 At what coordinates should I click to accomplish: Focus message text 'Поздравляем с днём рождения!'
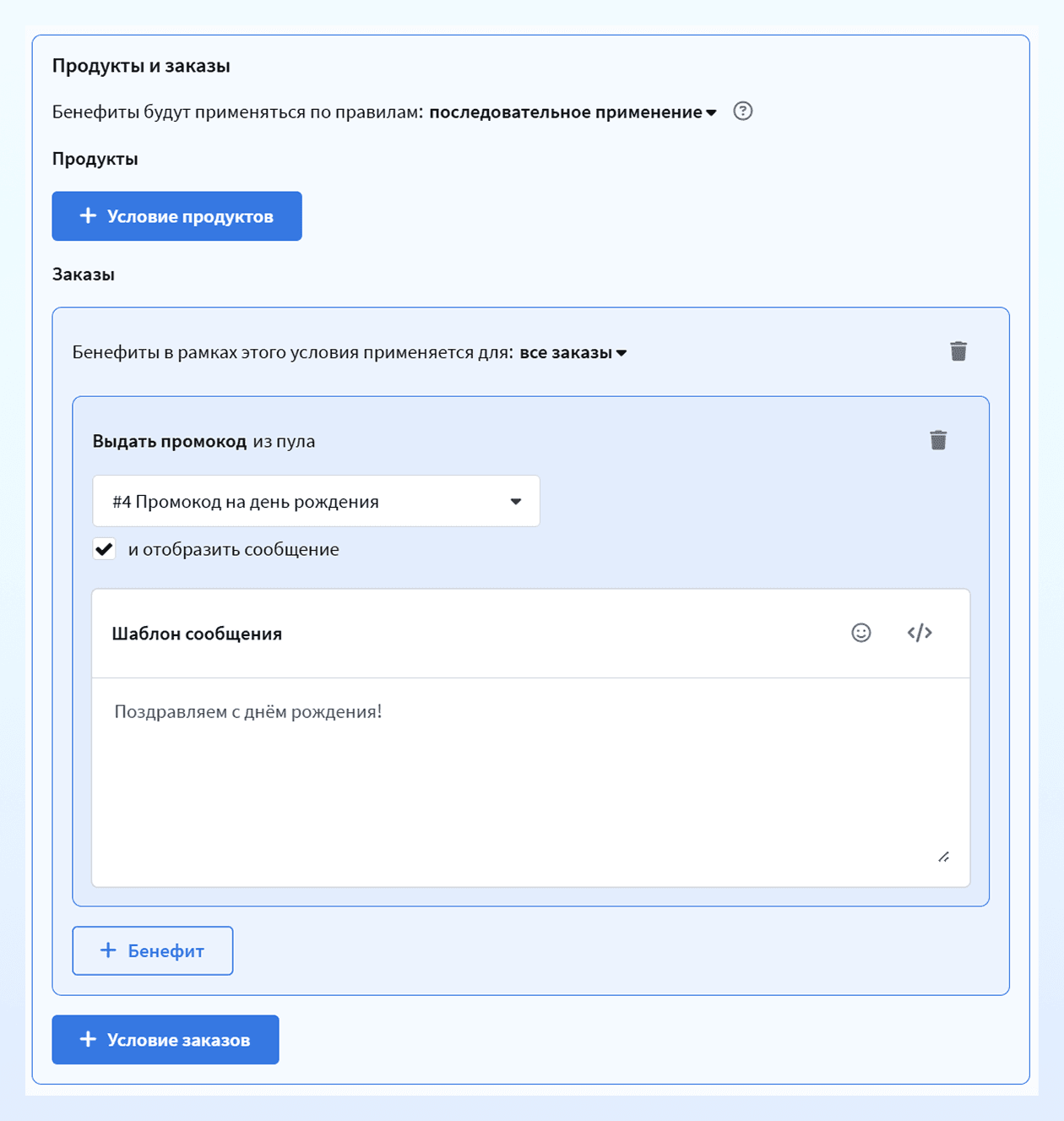click(x=248, y=712)
